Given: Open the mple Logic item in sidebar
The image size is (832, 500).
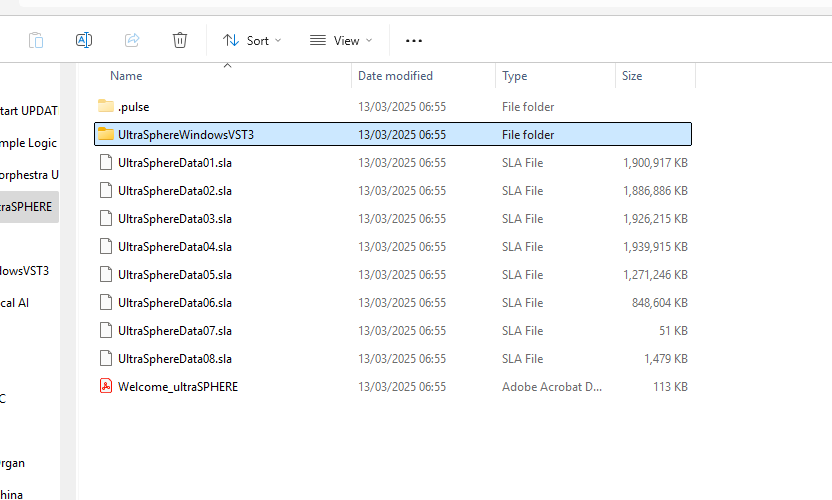Looking at the screenshot, I should 29,143.
